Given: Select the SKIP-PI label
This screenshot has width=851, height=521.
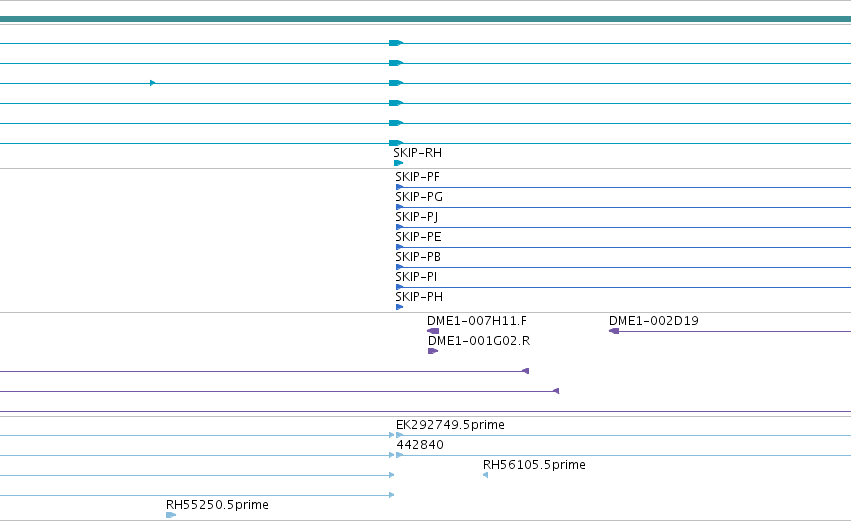Looking at the screenshot, I should point(416,277).
